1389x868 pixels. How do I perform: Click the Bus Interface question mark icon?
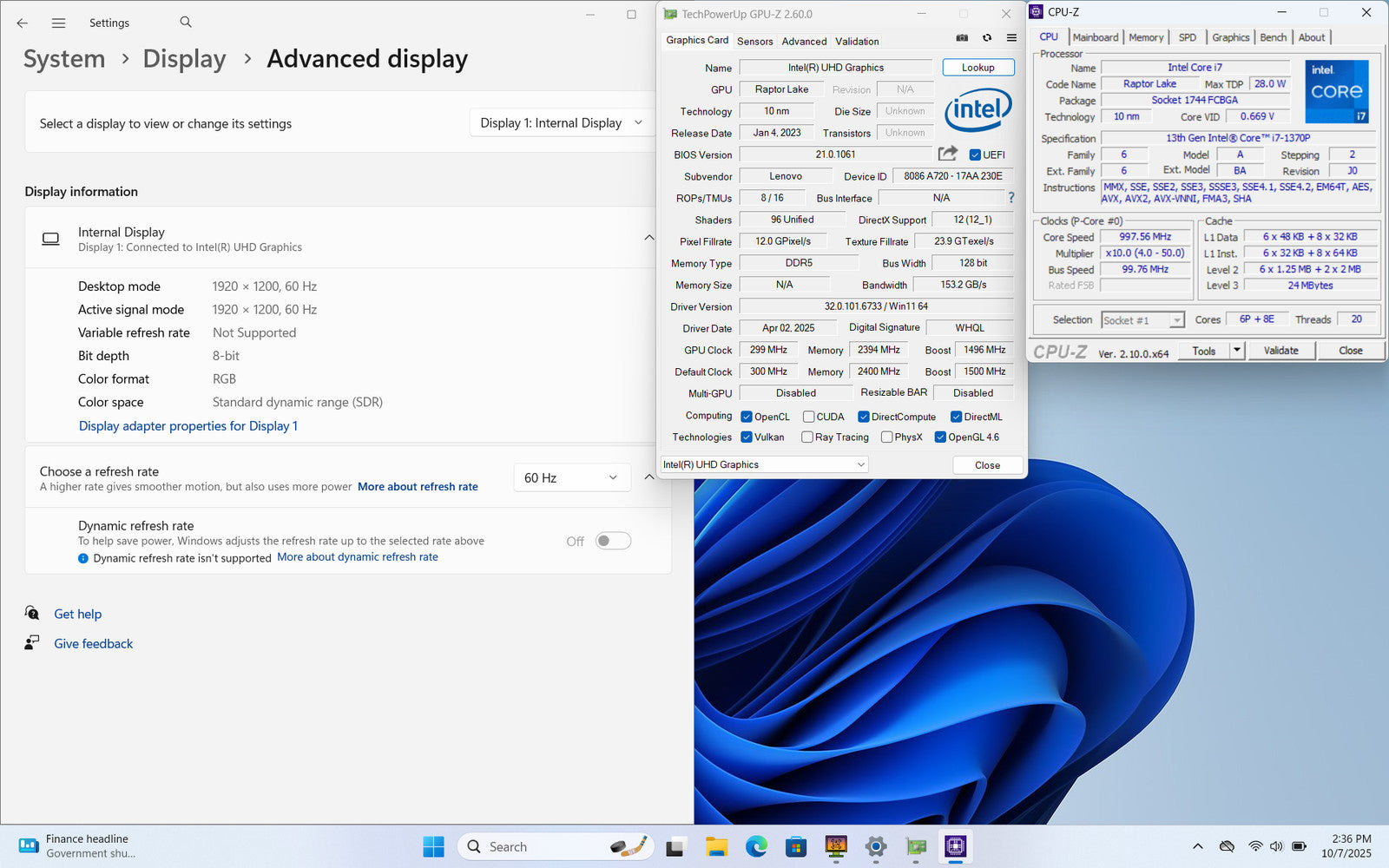point(1010,198)
